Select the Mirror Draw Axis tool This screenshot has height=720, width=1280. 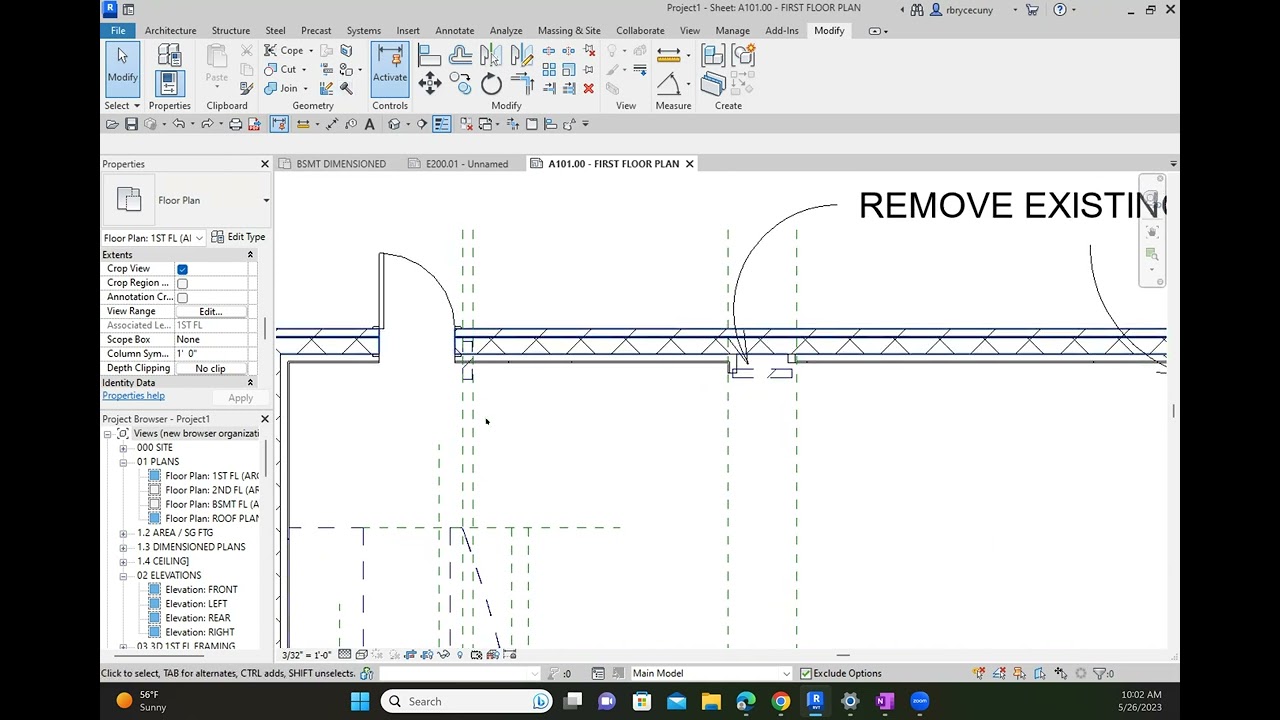point(521,55)
